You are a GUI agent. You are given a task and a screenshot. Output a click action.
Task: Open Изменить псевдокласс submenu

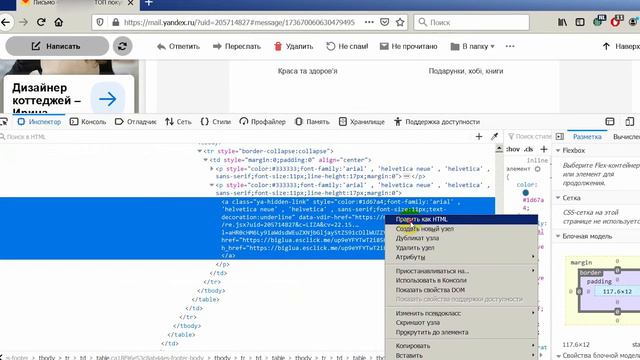click(x=461, y=313)
